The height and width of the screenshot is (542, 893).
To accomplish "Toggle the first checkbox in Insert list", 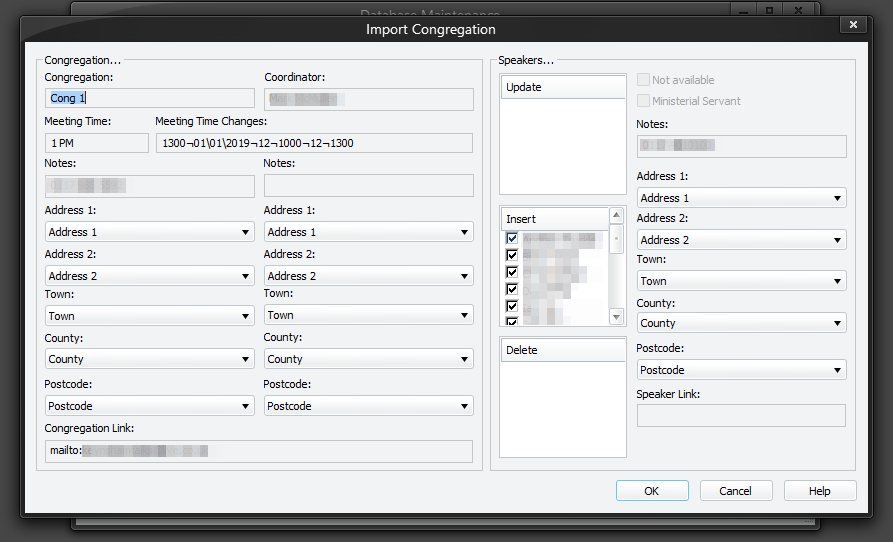I will pyautogui.click(x=512, y=239).
